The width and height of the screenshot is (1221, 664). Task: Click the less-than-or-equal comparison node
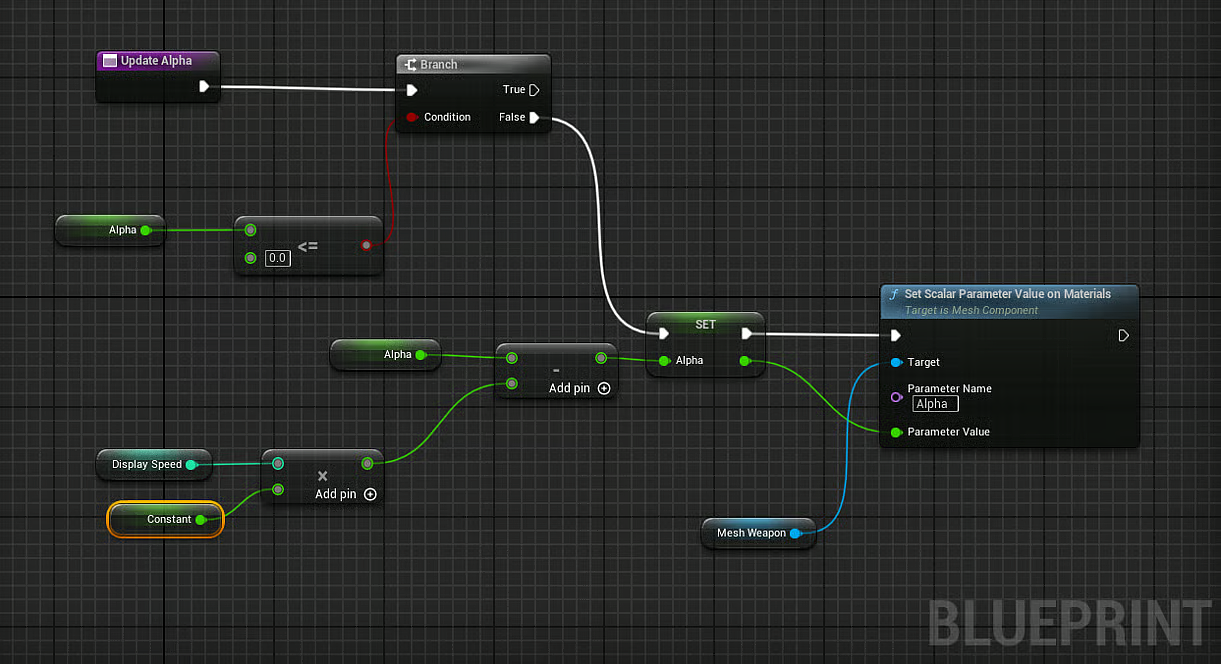(307, 245)
